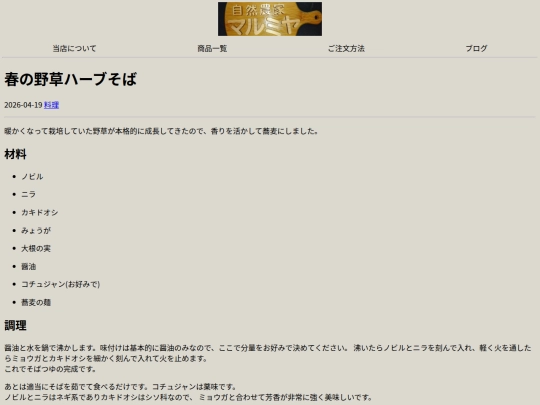Follow the 料理 category link
Screen dimensions: 540x405
tap(51, 105)
